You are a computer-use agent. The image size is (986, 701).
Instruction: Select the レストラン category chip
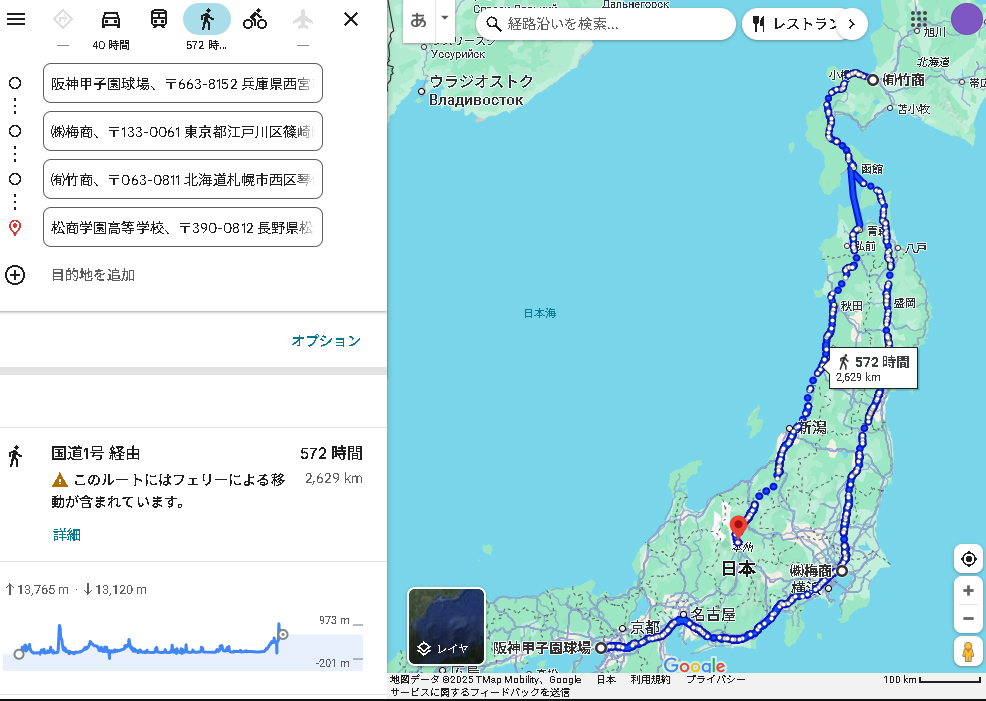(797, 24)
